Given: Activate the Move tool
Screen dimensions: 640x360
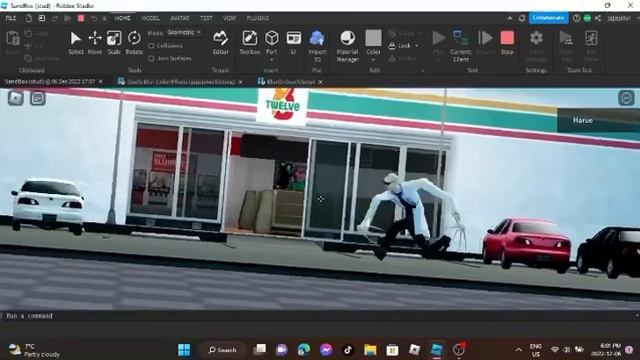Looking at the screenshot, I should click(95, 42).
